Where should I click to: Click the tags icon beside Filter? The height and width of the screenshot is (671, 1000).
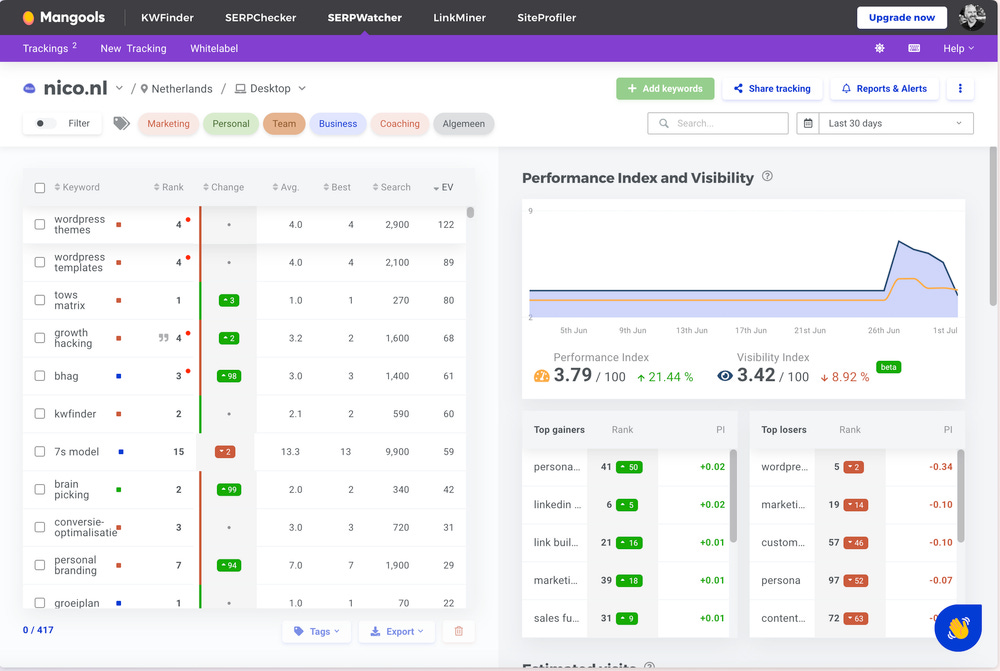point(121,123)
